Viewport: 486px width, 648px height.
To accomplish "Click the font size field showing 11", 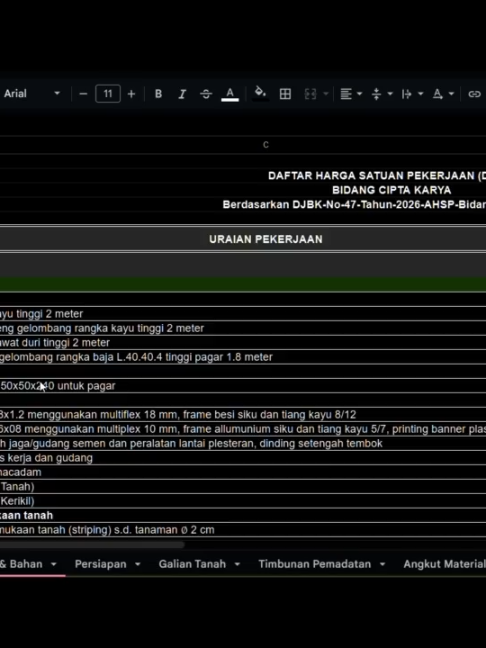I will click(108, 94).
